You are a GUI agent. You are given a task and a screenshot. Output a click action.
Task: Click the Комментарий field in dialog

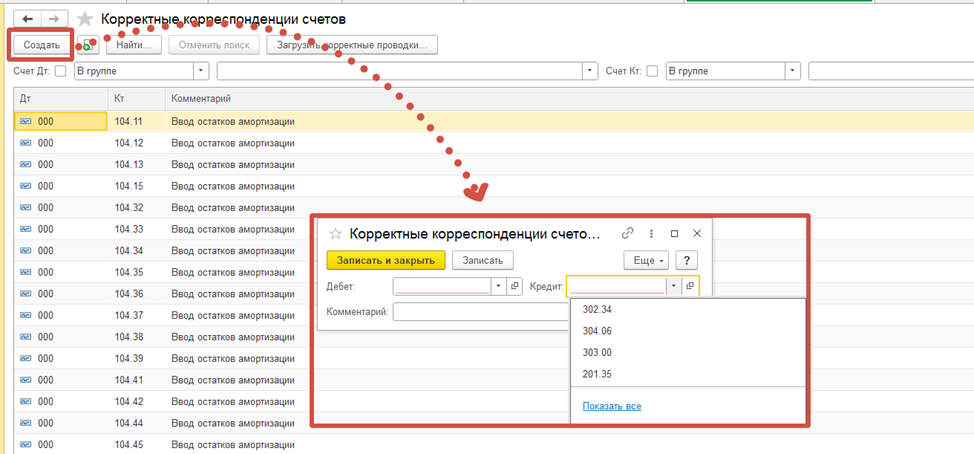click(x=481, y=312)
